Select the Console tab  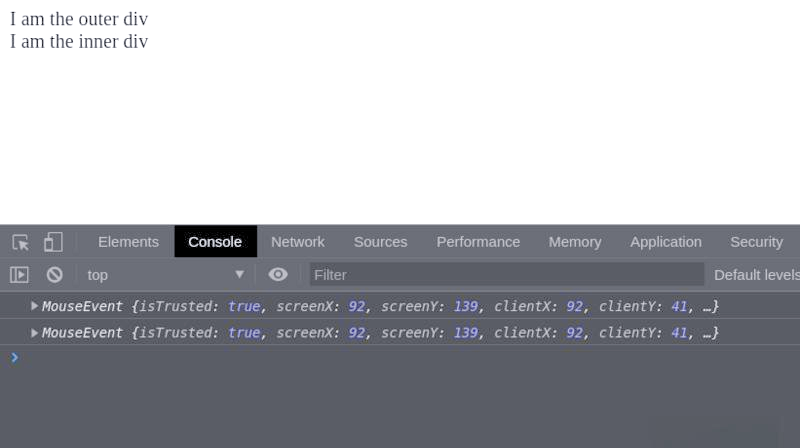tap(215, 242)
